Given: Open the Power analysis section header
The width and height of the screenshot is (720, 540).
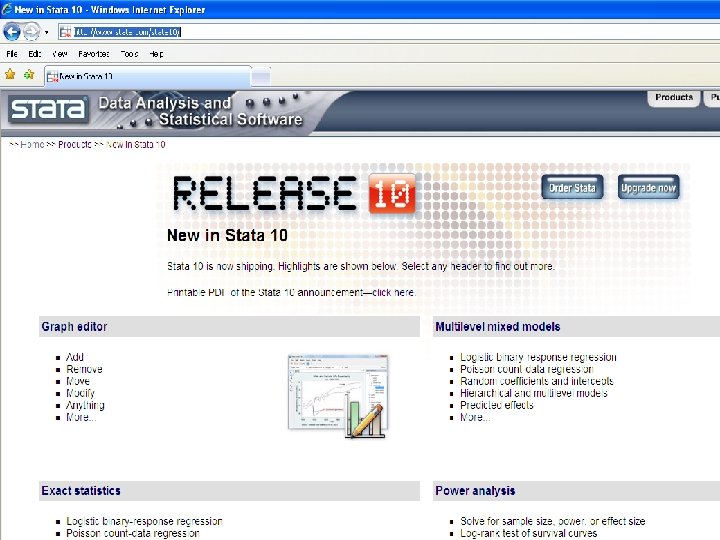Looking at the screenshot, I should [475, 490].
